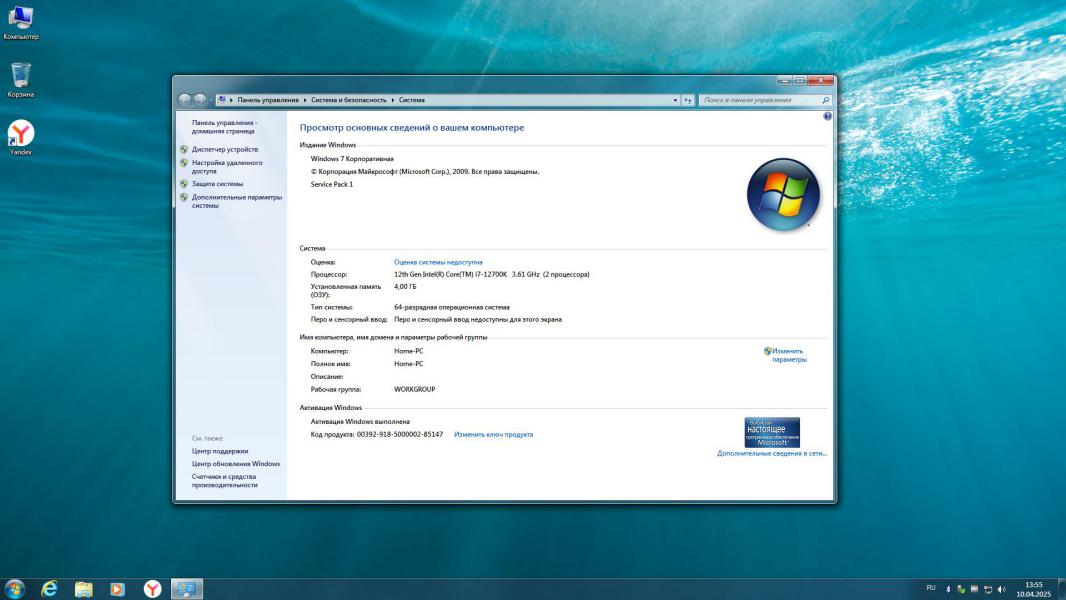The image size is (1066, 600).
Task: Maximize the Система window
Action: (800, 80)
